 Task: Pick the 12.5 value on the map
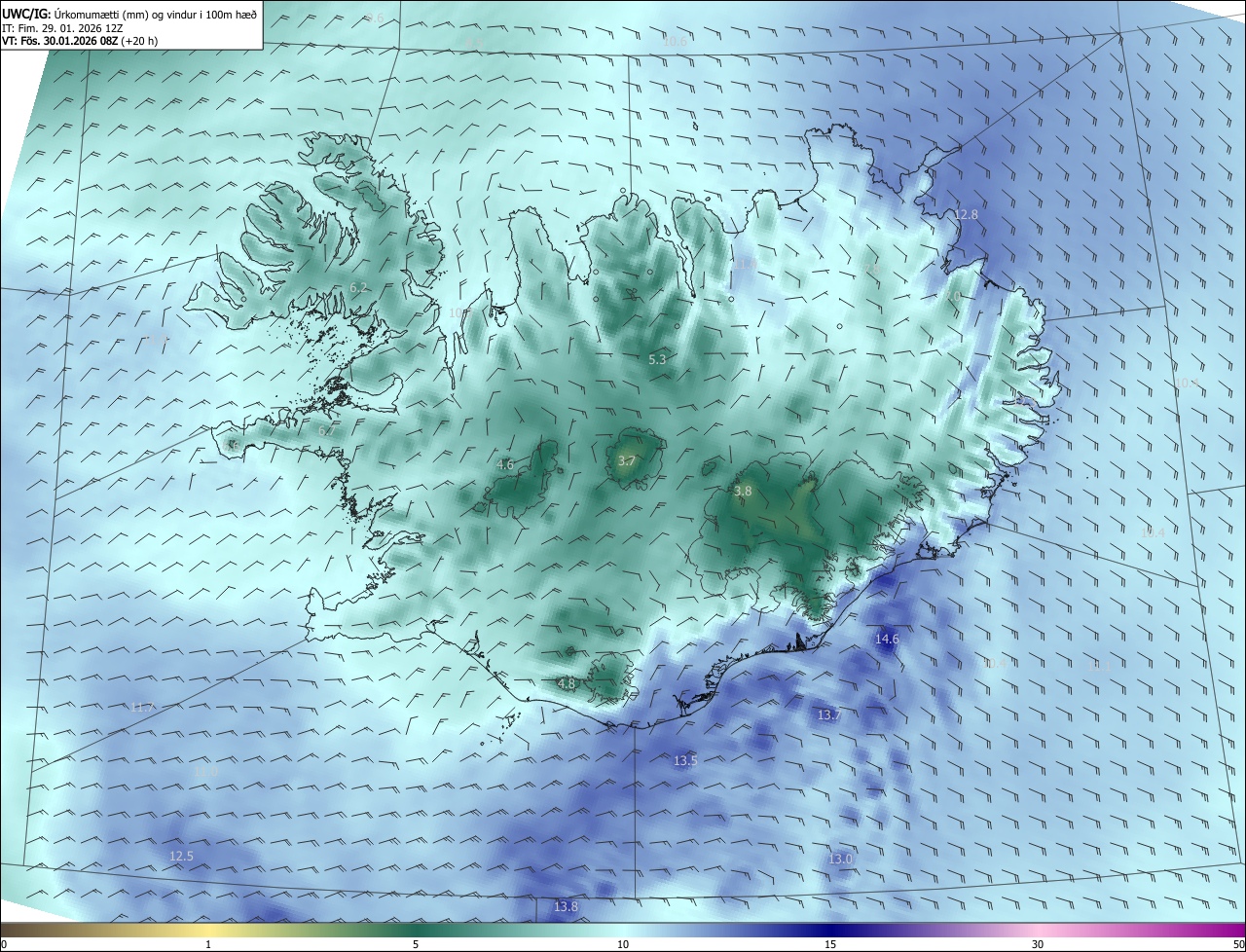point(181,856)
